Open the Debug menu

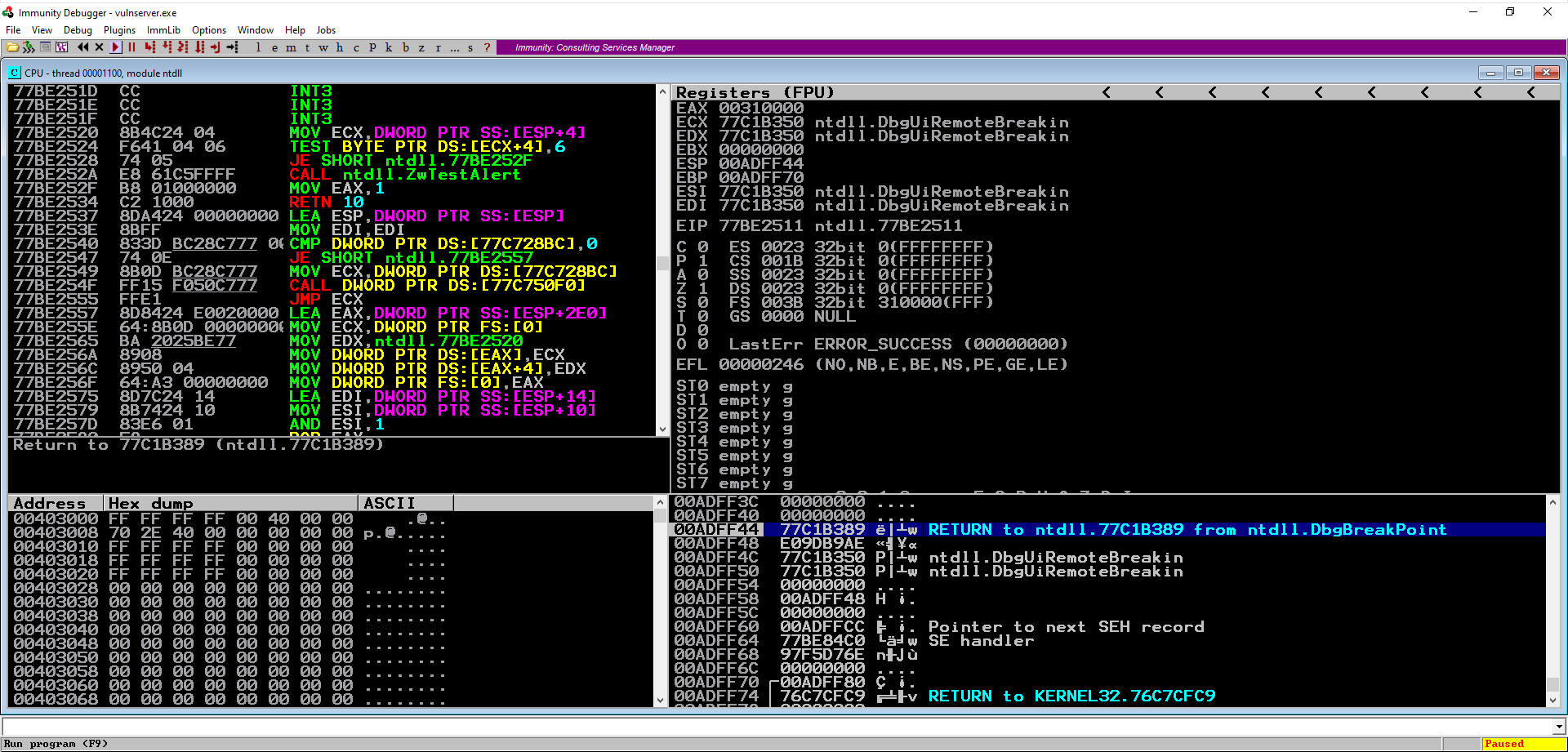coord(78,30)
